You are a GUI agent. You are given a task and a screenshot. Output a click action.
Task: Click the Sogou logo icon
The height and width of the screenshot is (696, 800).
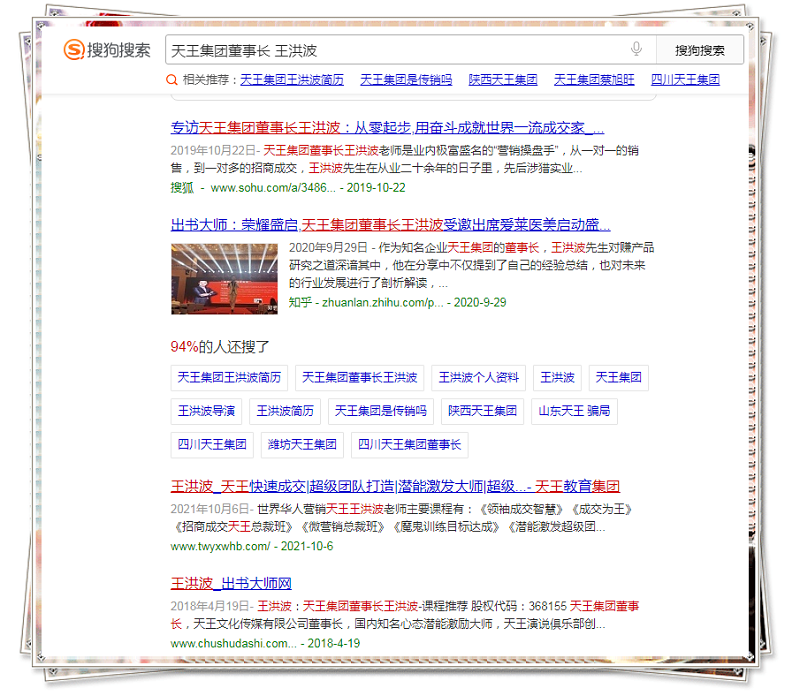(x=75, y=50)
